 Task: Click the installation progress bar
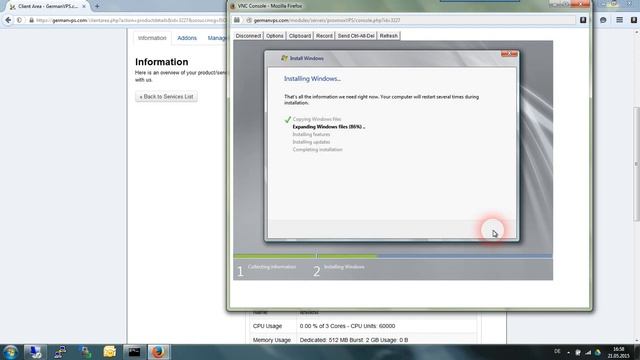tap(393, 256)
